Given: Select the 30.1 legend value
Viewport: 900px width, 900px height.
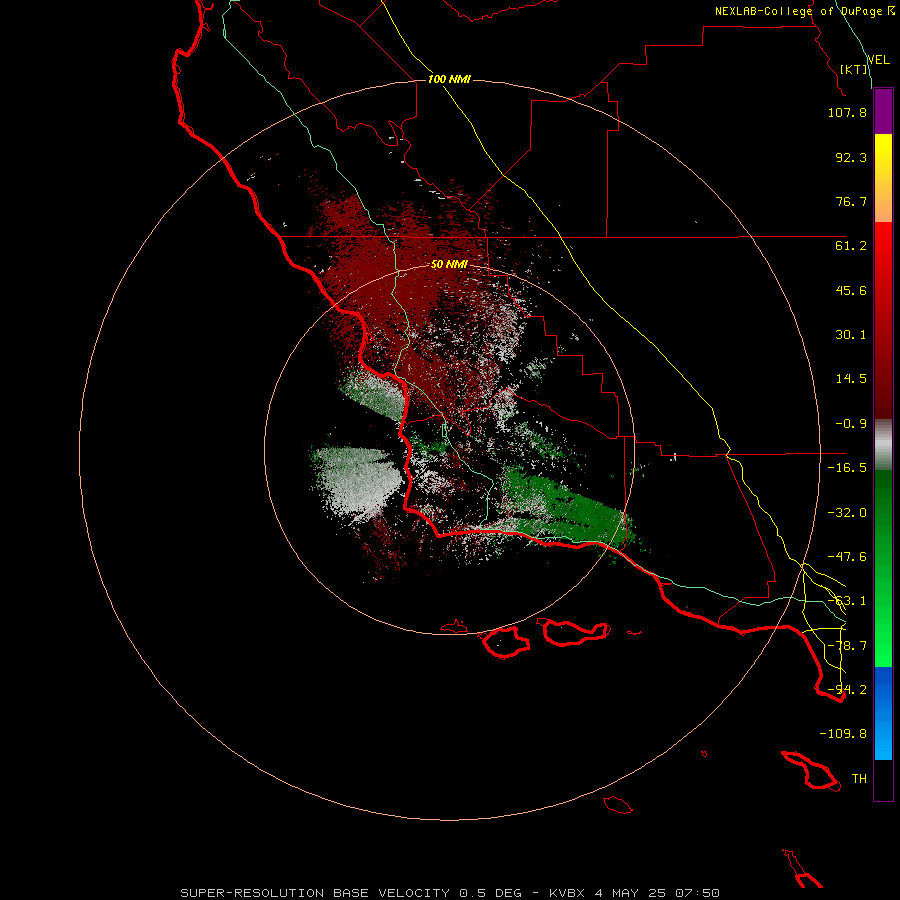Looking at the screenshot, I should tap(851, 335).
